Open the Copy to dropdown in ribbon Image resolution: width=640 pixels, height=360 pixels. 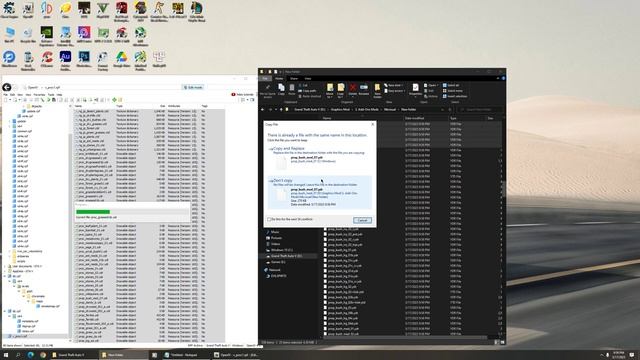[341, 91]
